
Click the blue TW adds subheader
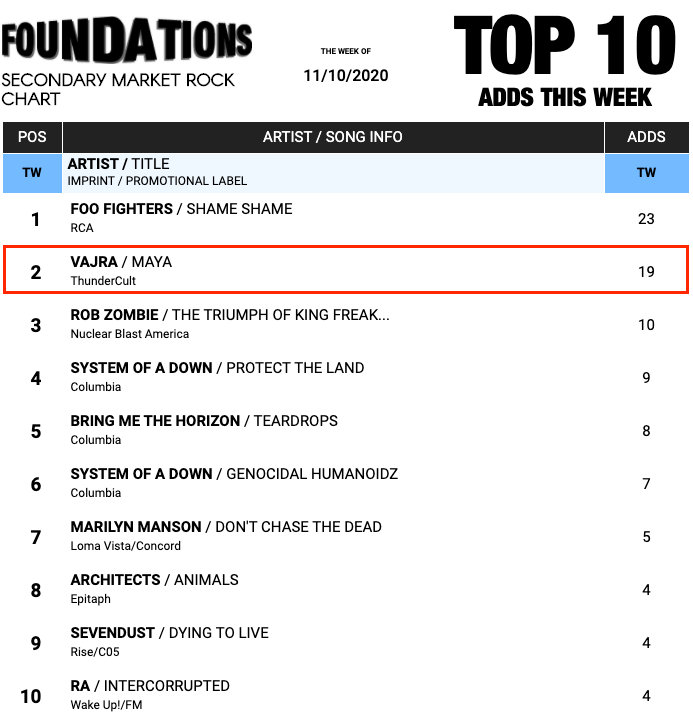(x=646, y=172)
